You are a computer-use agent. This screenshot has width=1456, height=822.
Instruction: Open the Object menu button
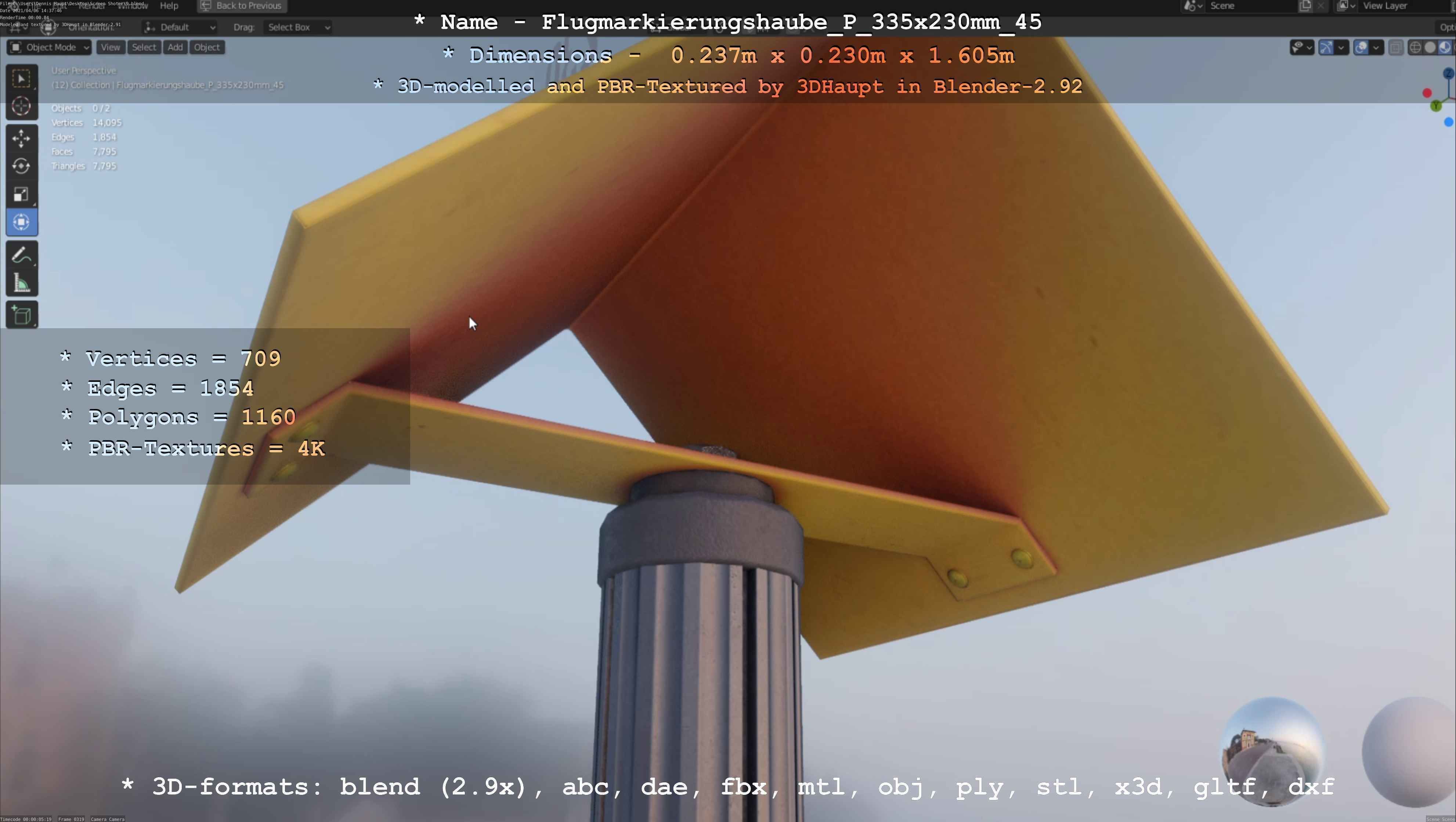coord(207,47)
